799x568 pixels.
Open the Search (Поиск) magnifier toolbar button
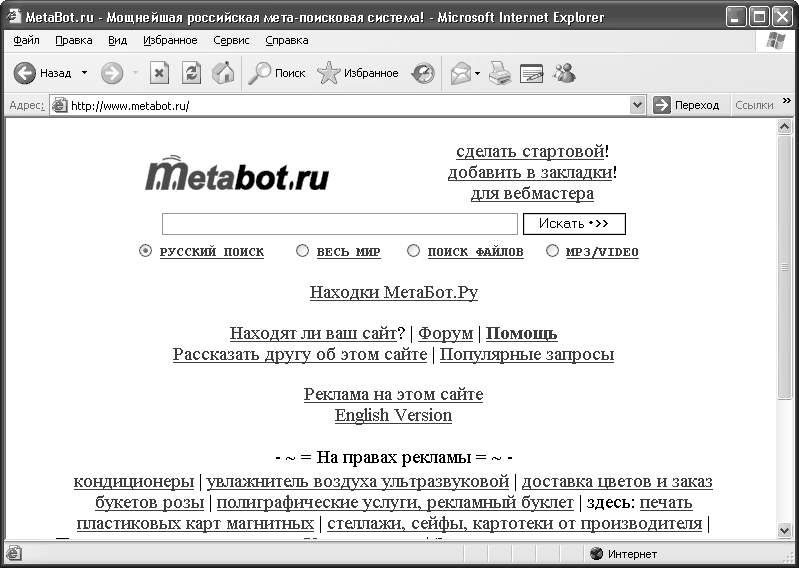tap(277, 73)
